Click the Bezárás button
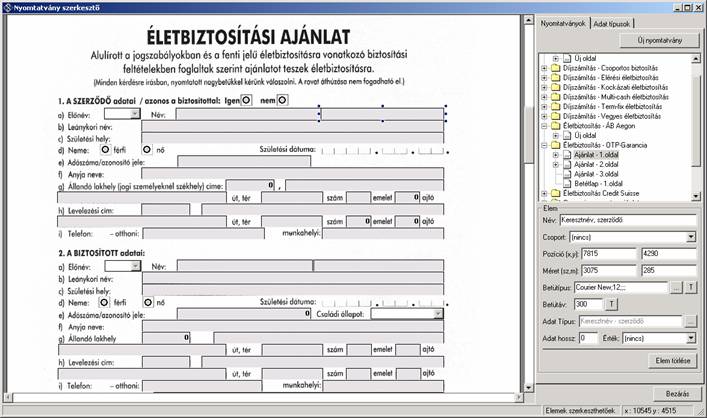707x418 pixels. (677, 394)
